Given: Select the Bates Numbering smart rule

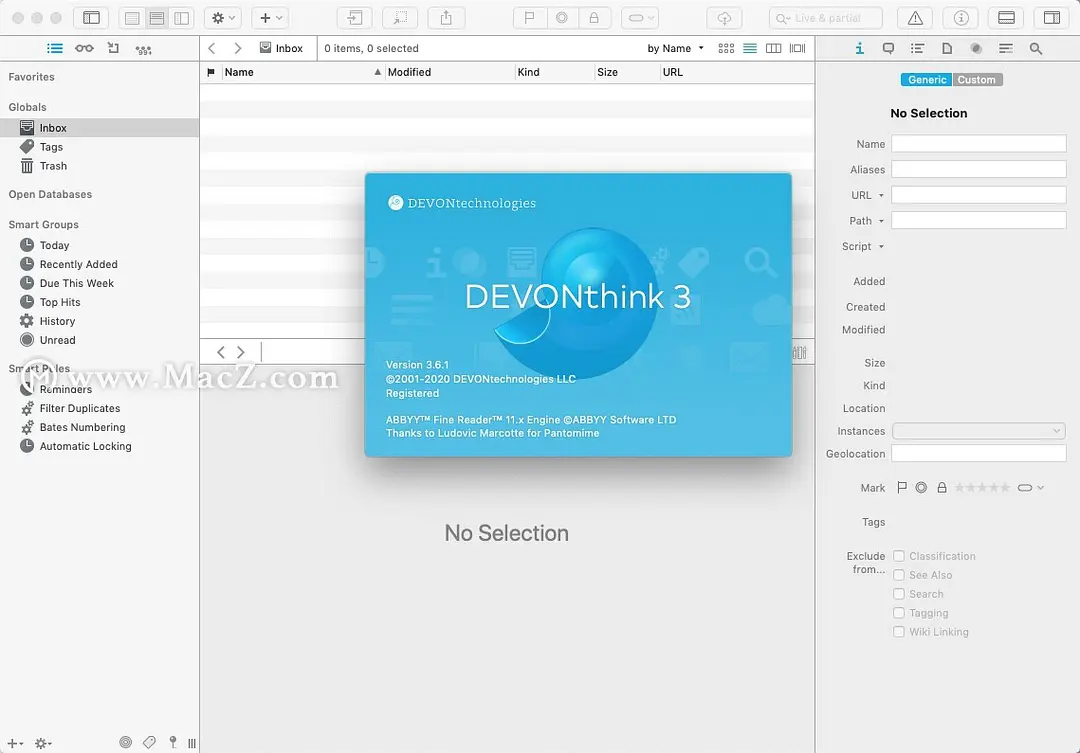Looking at the screenshot, I should [x=99, y=427].
